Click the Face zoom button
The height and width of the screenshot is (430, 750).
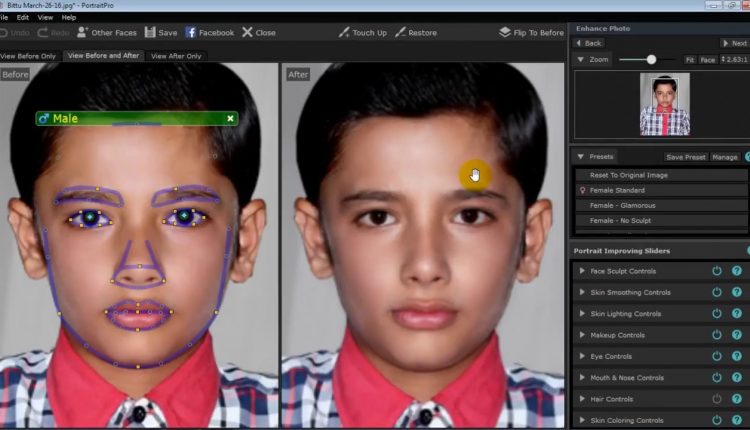pos(707,60)
